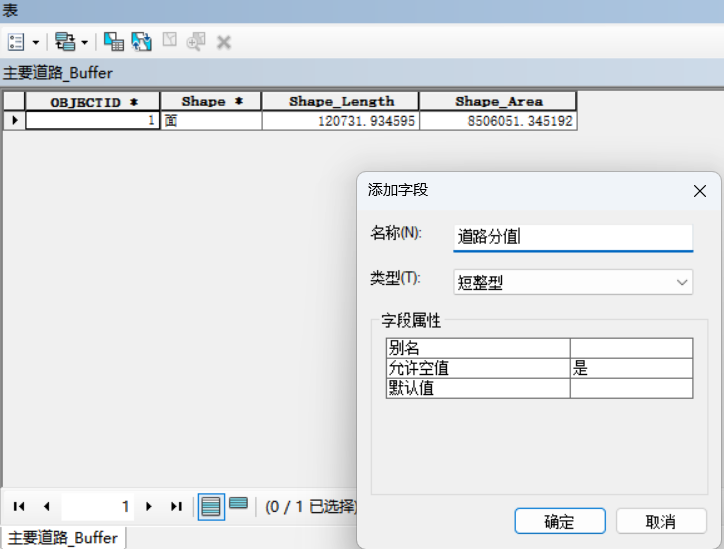Click the 允许空值 value cell showing 是

click(x=631, y=368)
